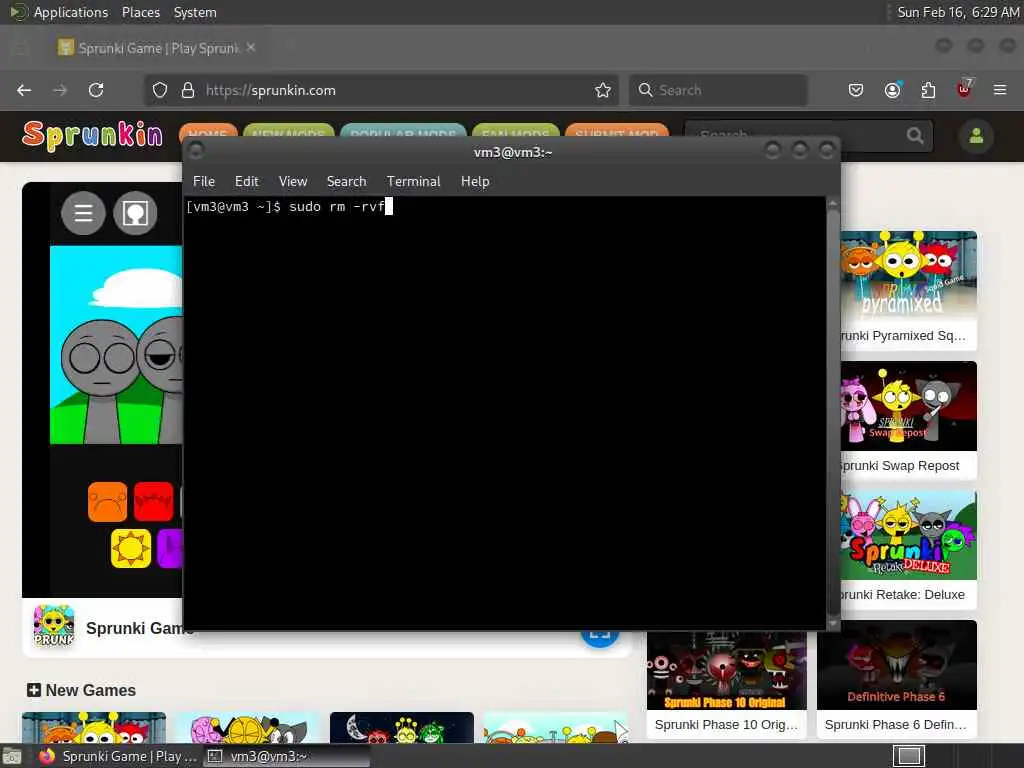Open Sprunki Swap Repost thumbnail
Image resolution: width=1024 pixels, height=768 pixels.
tap(909, 406)
